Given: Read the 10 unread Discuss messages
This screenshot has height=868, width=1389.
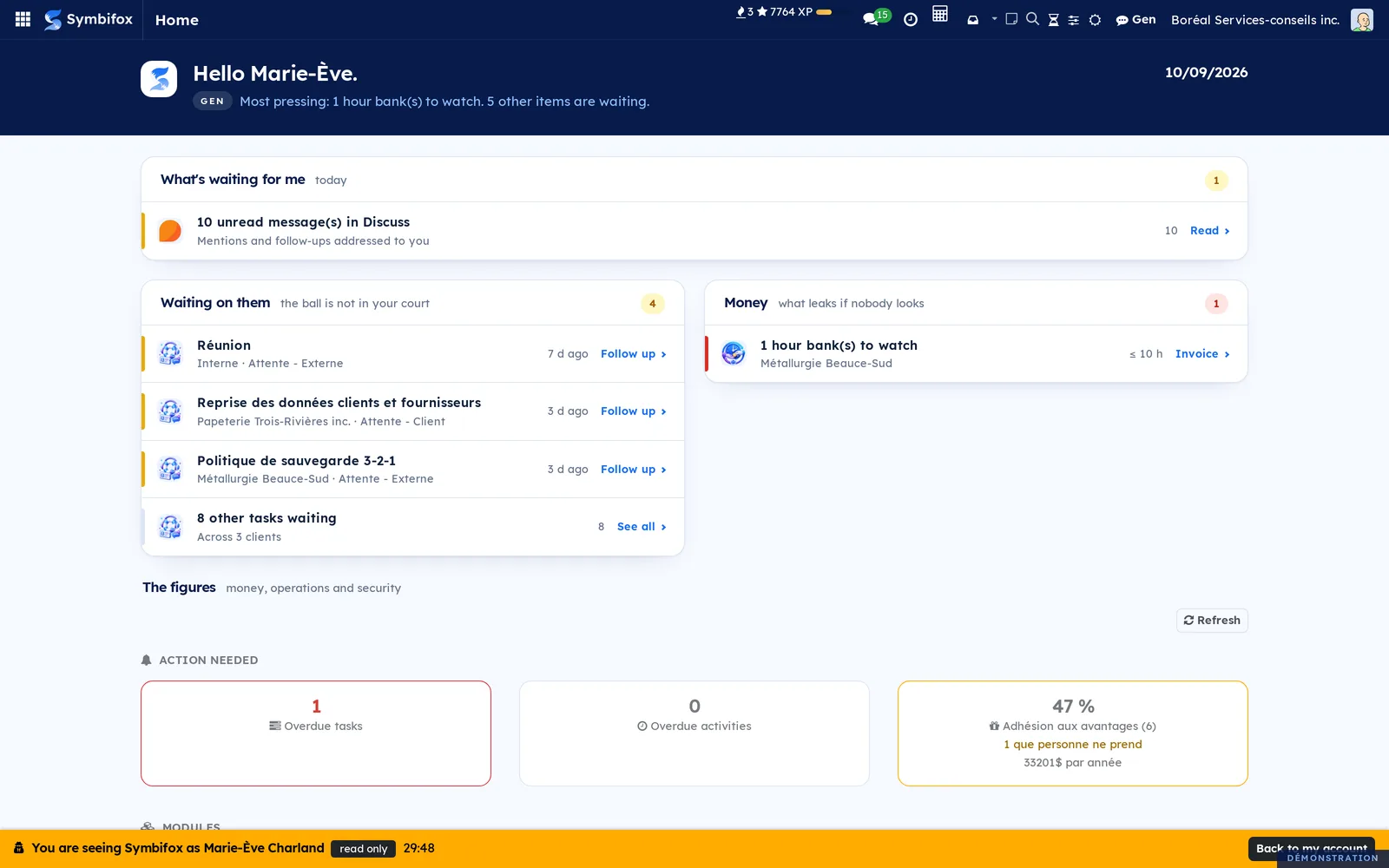Looking at the screenshot, I should tap(1210, 231).
